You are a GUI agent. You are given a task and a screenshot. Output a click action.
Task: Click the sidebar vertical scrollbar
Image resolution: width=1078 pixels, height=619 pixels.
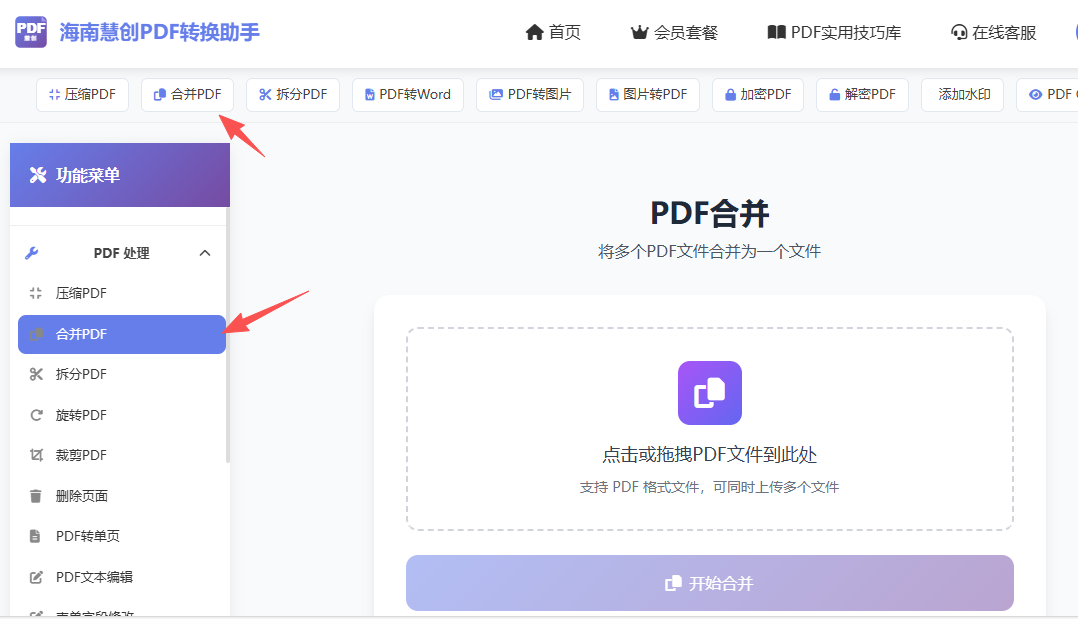pyautogui.click(x=228, y=336)
